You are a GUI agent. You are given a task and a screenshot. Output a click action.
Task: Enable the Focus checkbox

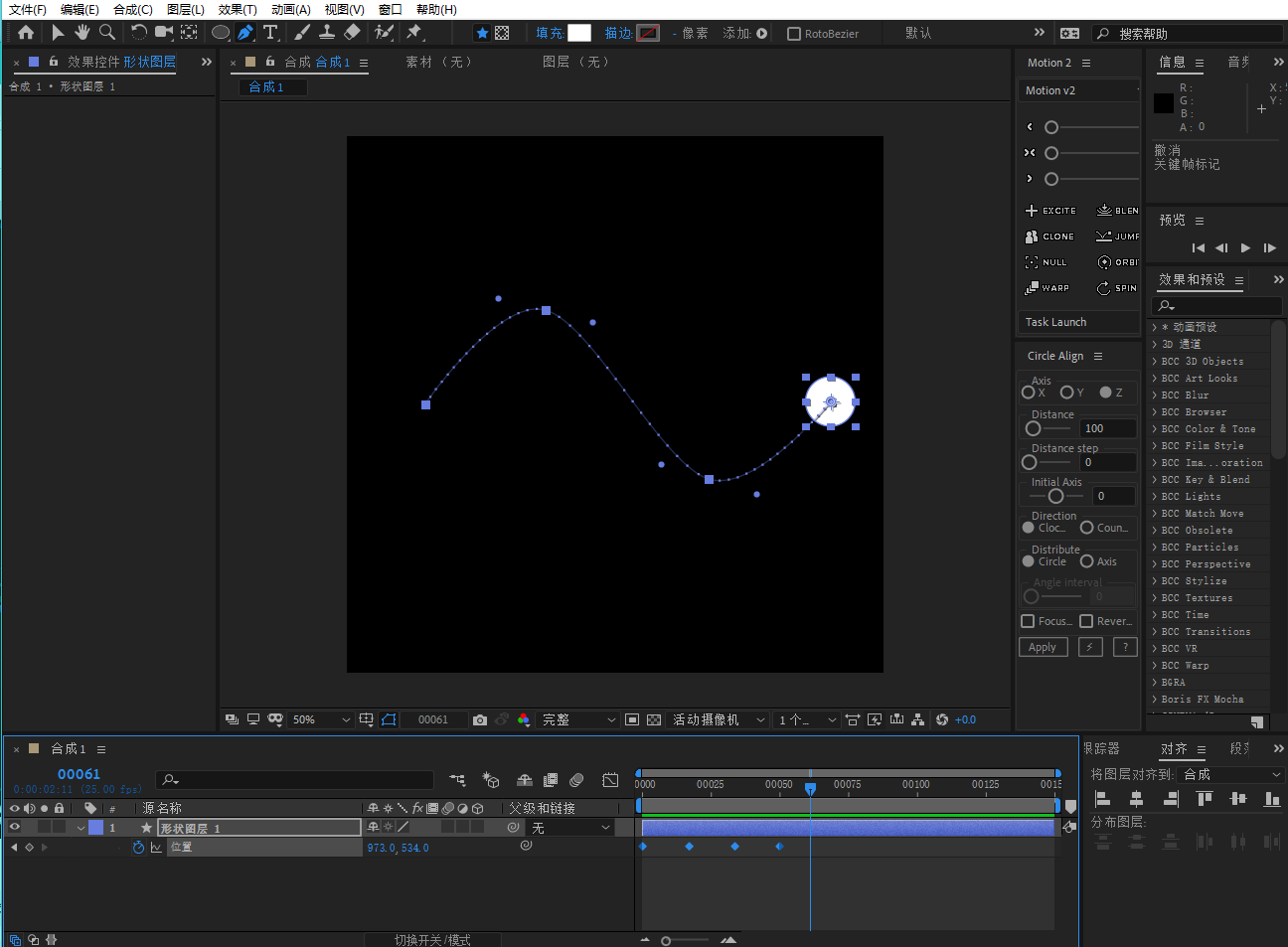(1029, 621)
